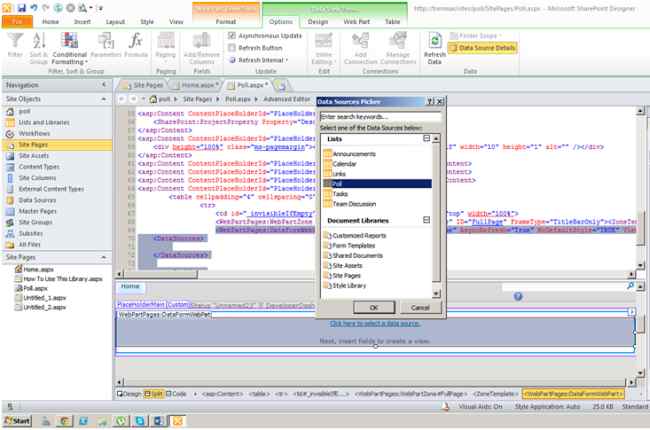Click the Paging ribbon icon

(x=165, y=46)
